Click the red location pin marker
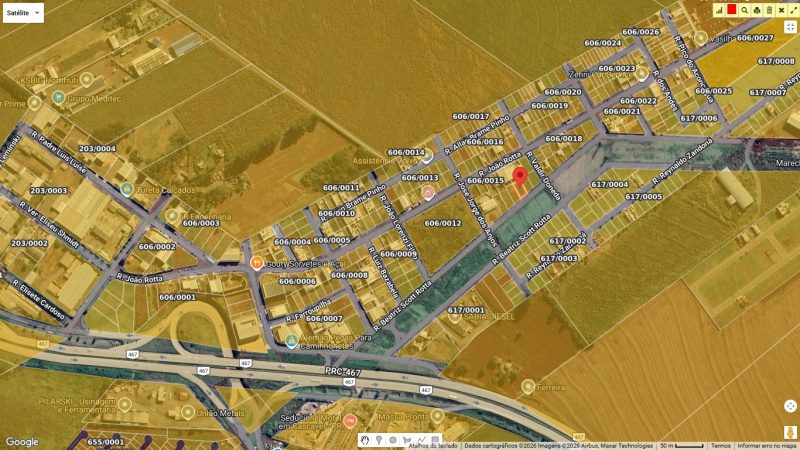800x450 pixels. click(520, 177)
